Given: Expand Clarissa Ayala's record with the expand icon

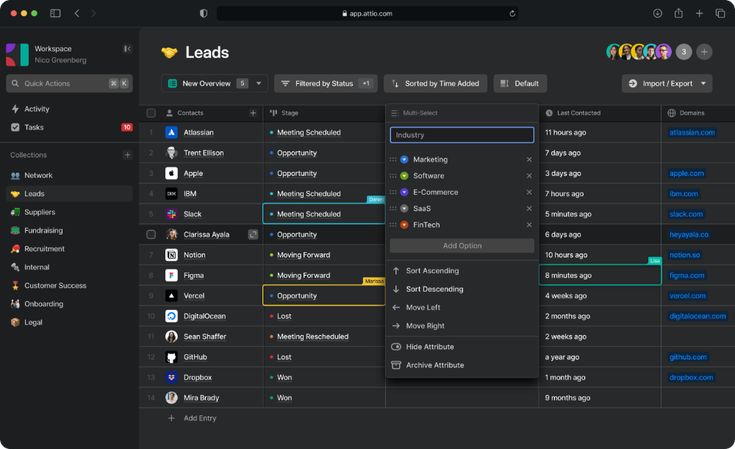Looking at the screenshot, I should (x=253, y=234).
